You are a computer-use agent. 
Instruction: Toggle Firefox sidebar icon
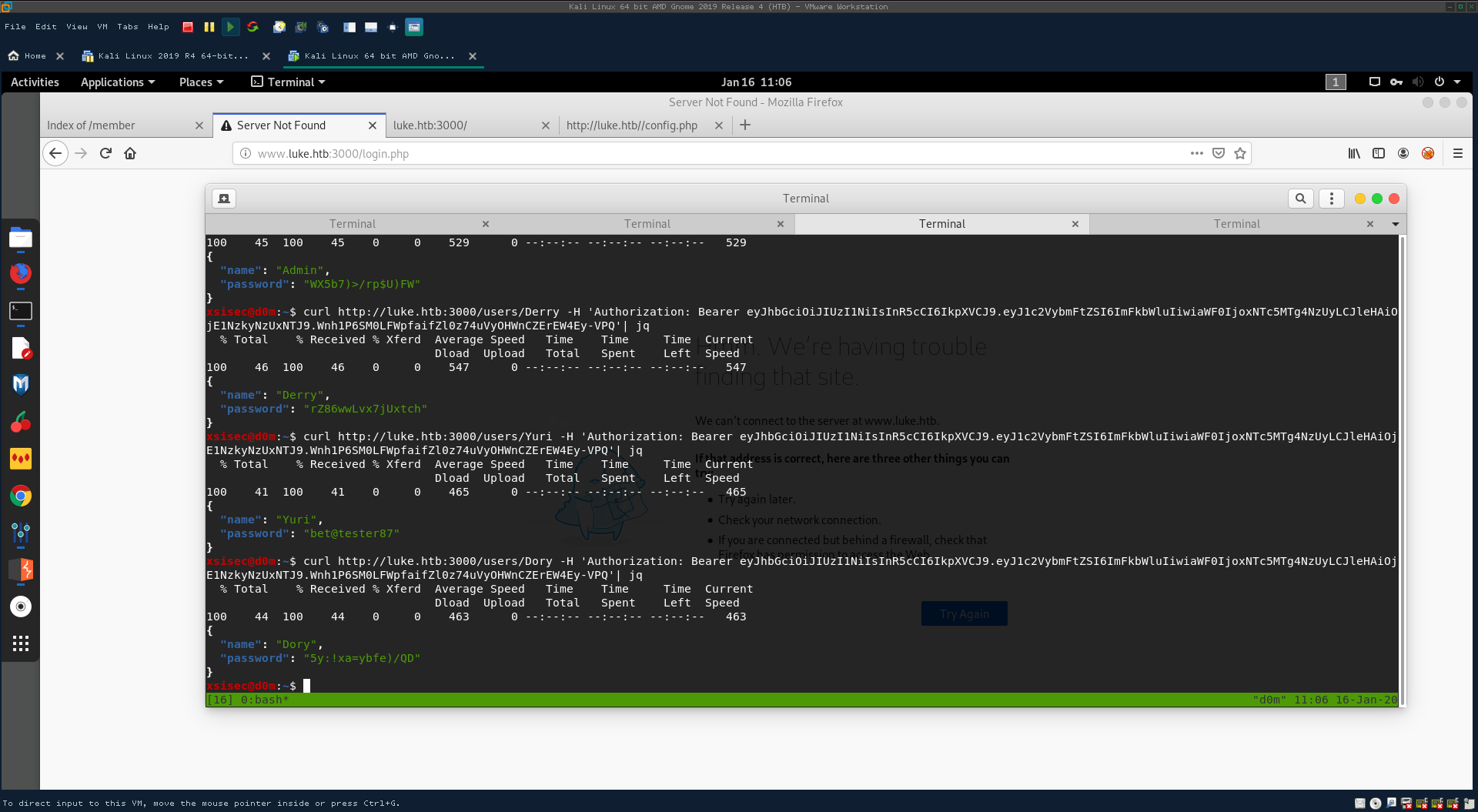pos(1379,153)
